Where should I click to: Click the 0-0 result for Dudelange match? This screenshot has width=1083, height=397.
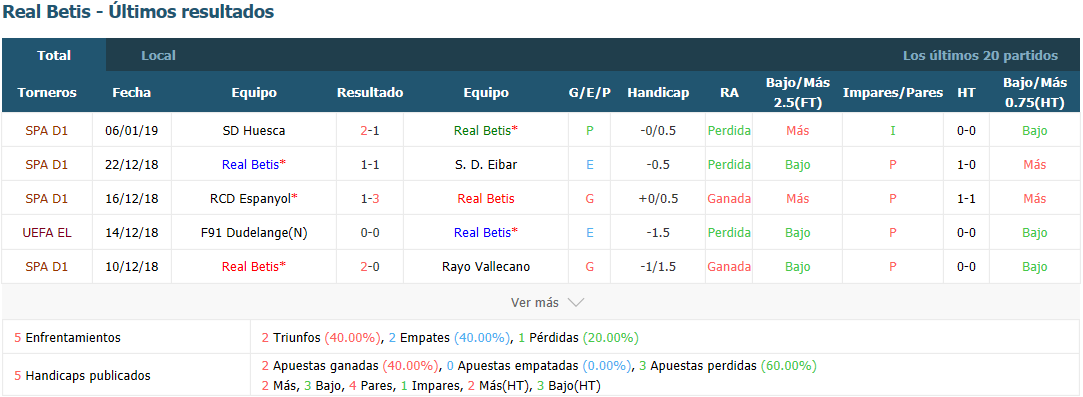click(370, 233)
